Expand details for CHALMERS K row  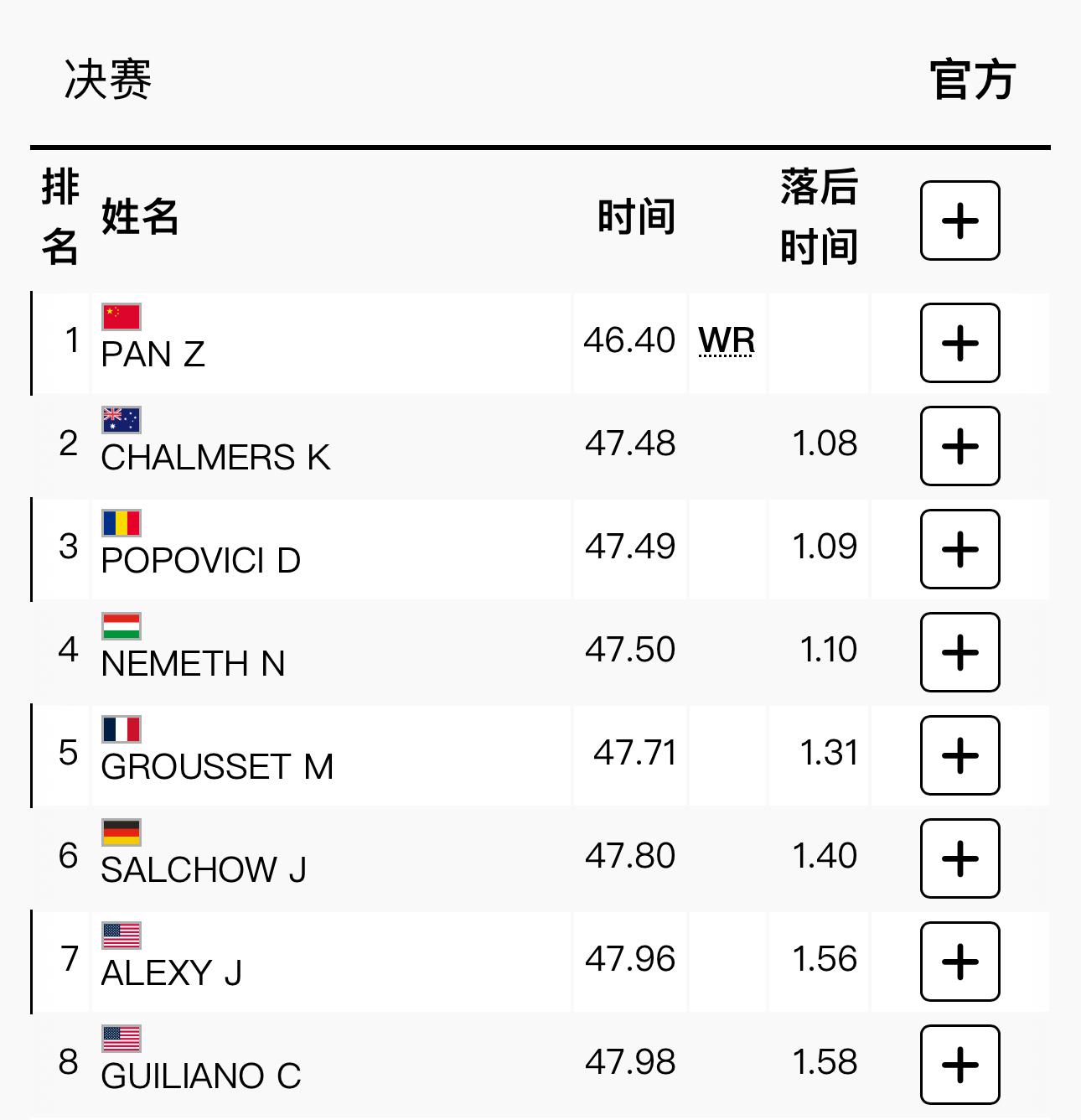[x=959, y=446]
